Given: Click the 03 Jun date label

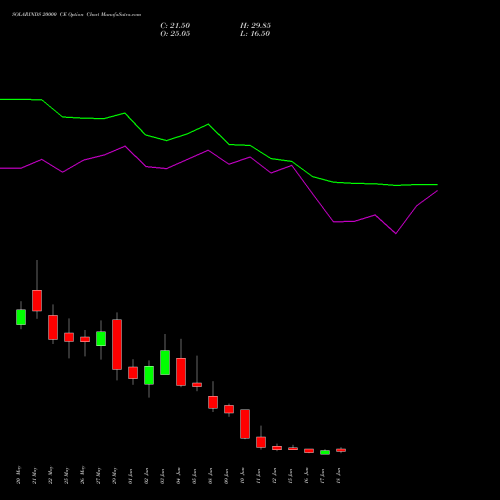Looking at the screenshot, I should click(x=163, y=476).
